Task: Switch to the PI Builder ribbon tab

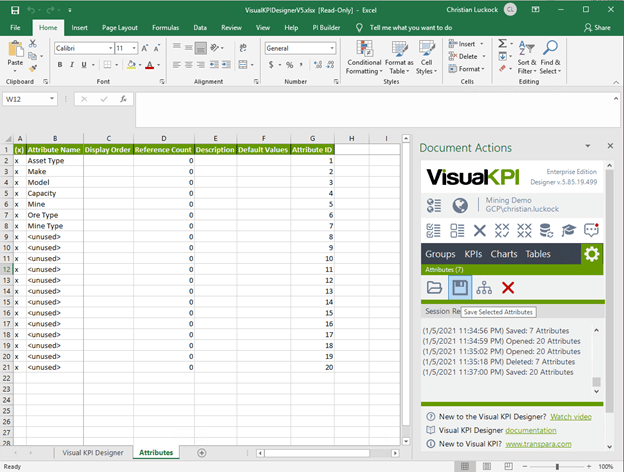Action: [x=326, y=27]
